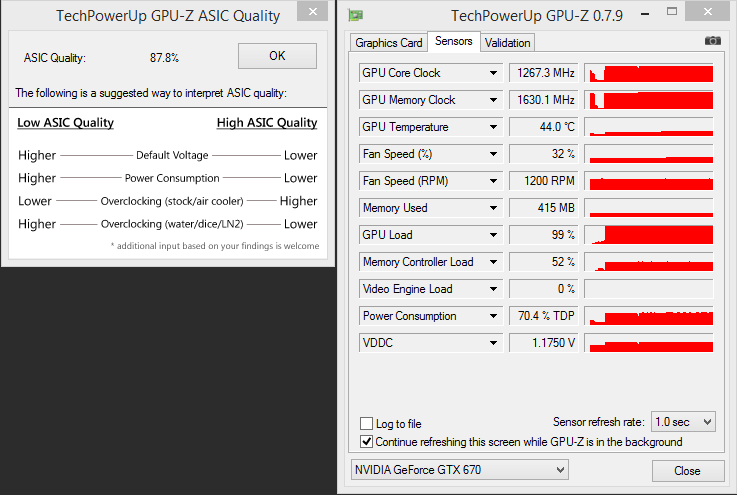Screen dimensions: 737x495
Task: Open Video Engine Load sensor dropdown
Action: 431,289
